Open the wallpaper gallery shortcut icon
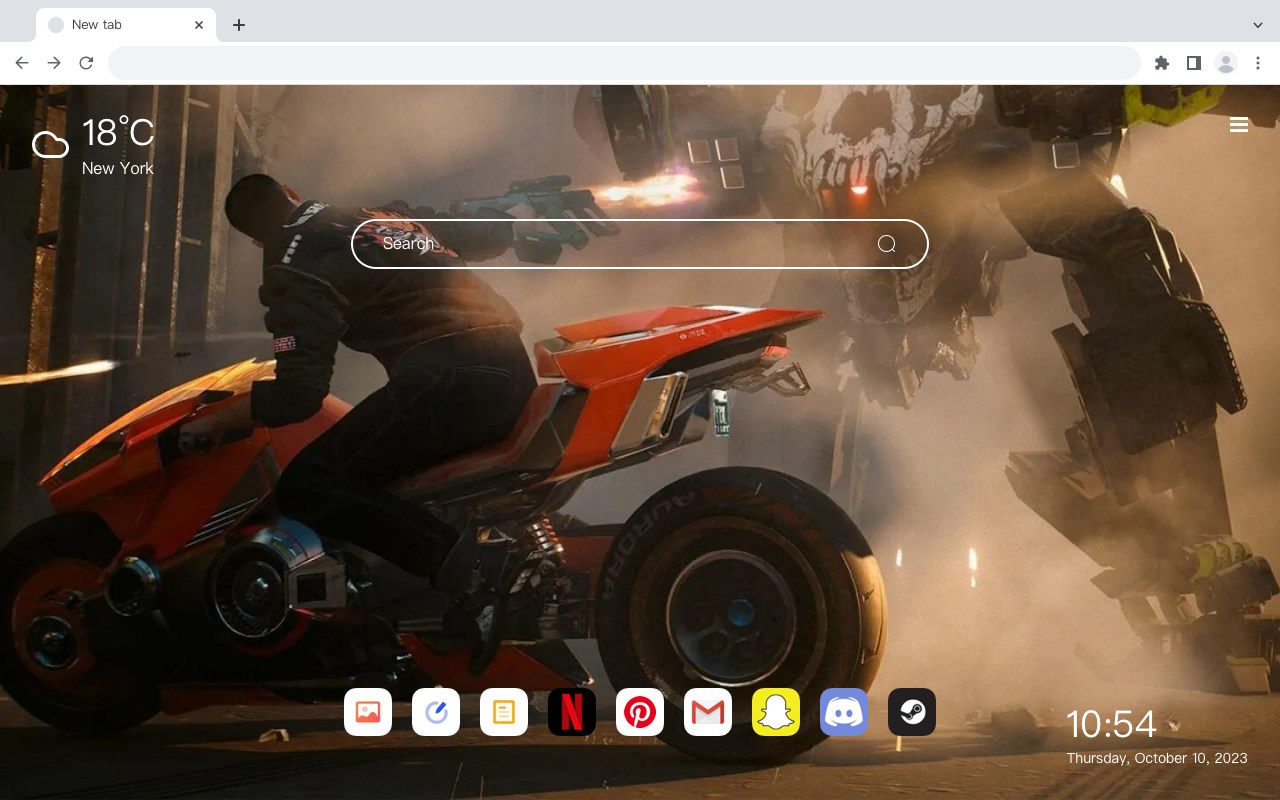 [x=368, y=712]
